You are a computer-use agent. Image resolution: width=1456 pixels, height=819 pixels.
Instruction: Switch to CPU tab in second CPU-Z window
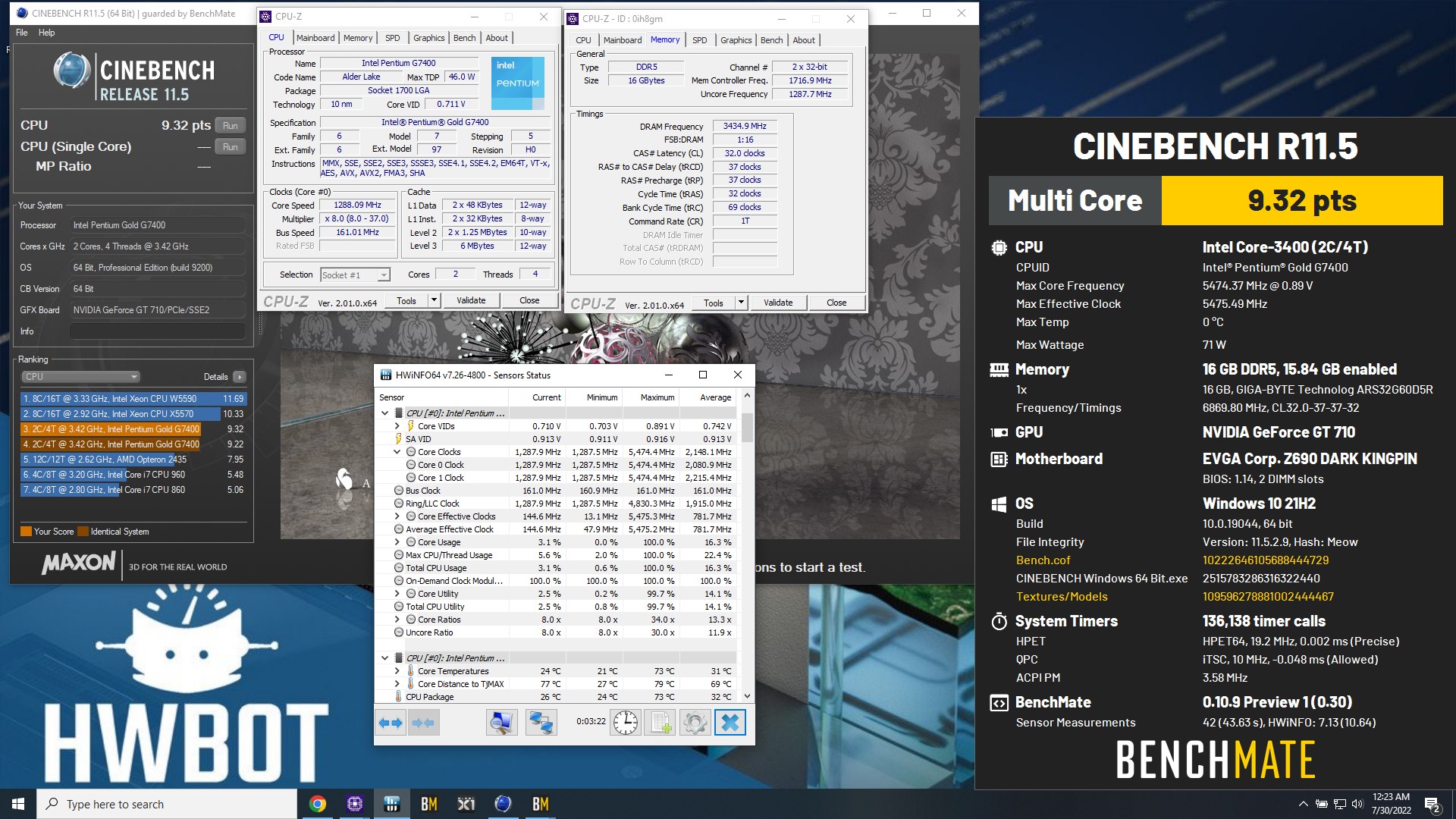click(x=583, y=40)
